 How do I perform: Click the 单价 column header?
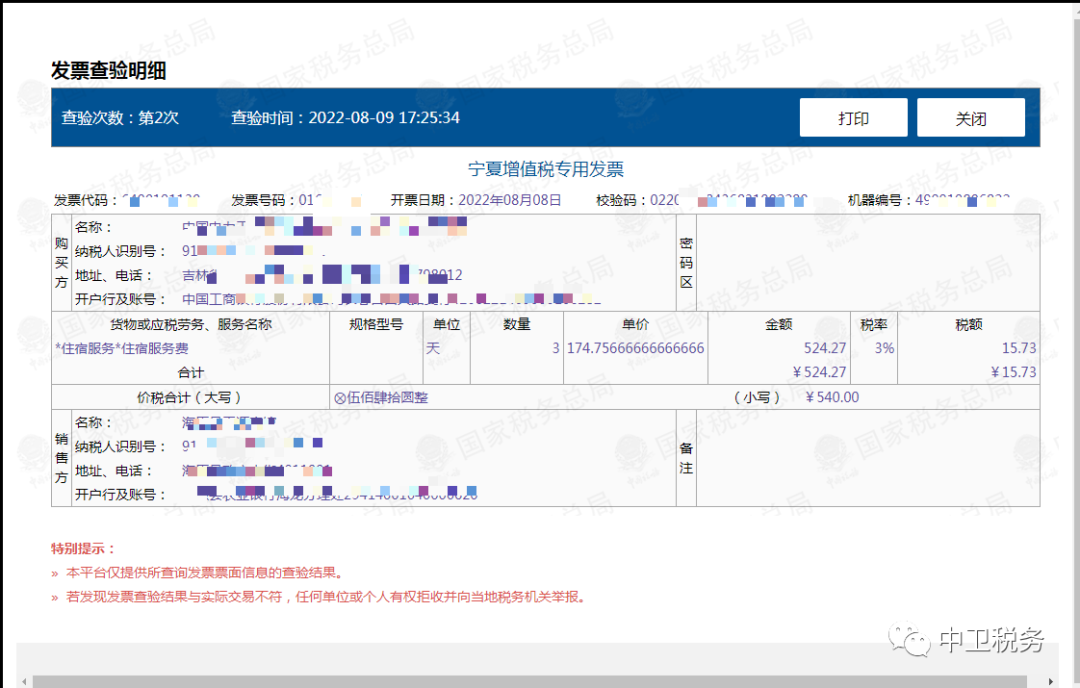635,324
